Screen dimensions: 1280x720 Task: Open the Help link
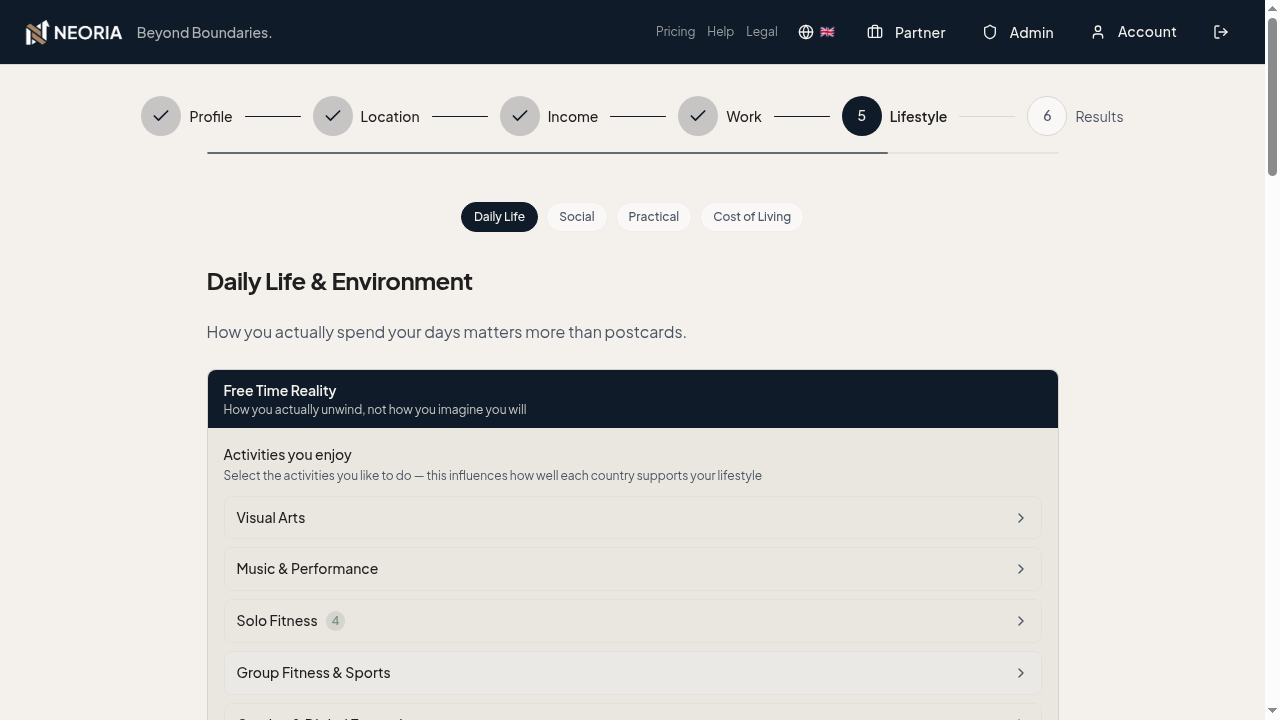click(720, 32)
